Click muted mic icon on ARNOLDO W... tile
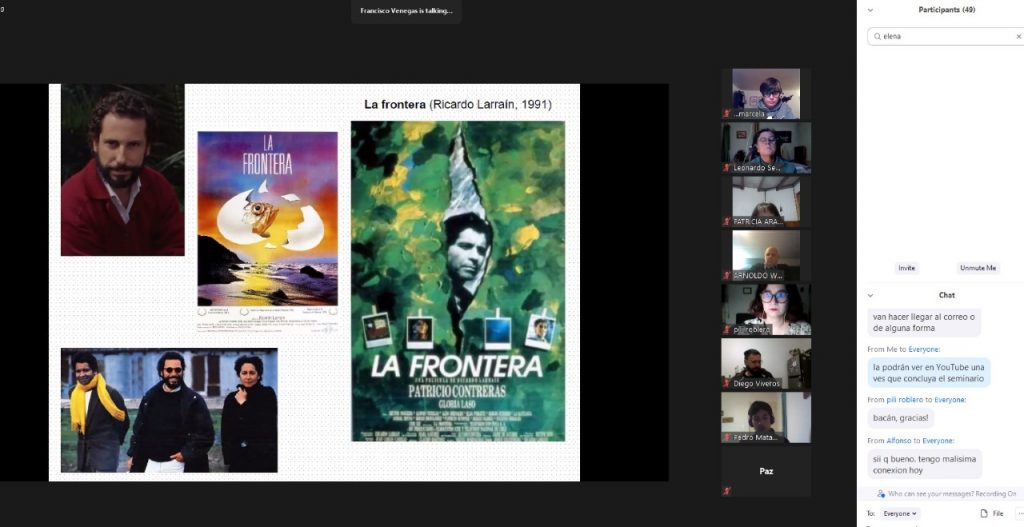The width and height of the screenshot is (1024, 527). 726,276
